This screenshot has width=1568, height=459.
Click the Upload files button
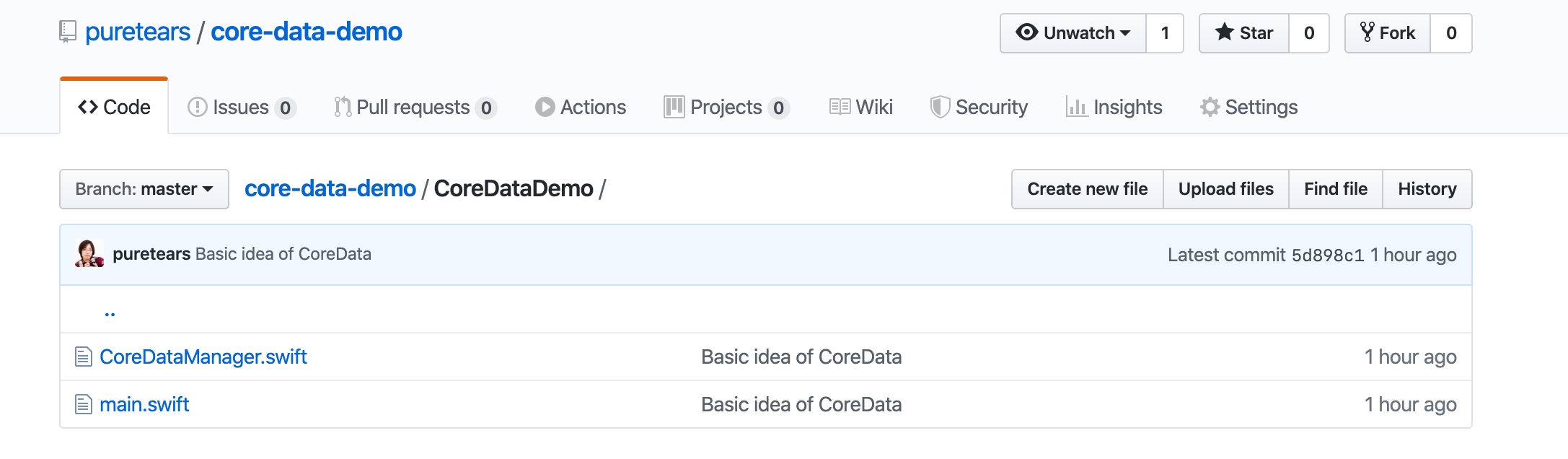pyautogui.click(x=1226, y=189)
